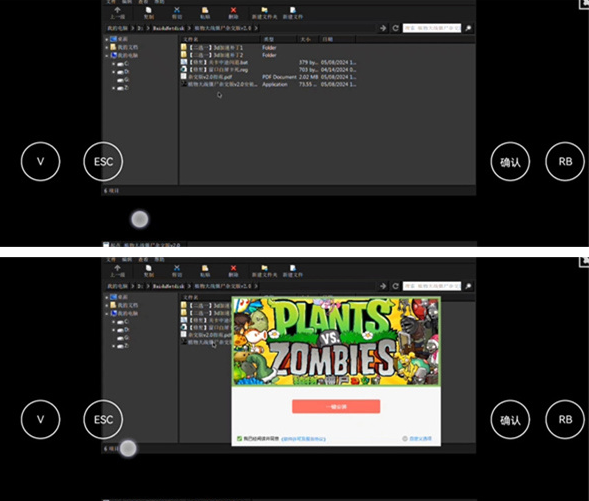This screenshot has height=501, width=589.
Task: Open 文件 menu in frame showing installer
Action: coord(111,260)
